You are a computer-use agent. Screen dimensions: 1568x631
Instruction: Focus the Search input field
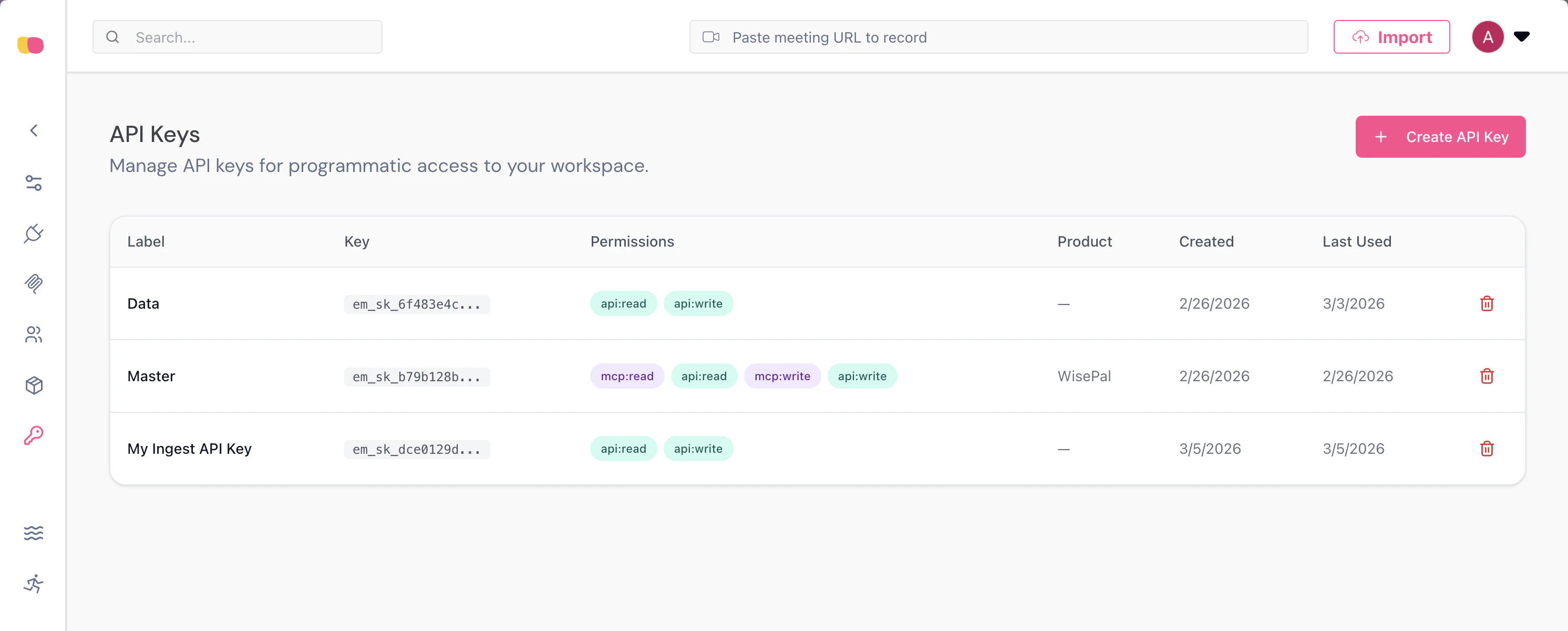[x=238, y=37]
